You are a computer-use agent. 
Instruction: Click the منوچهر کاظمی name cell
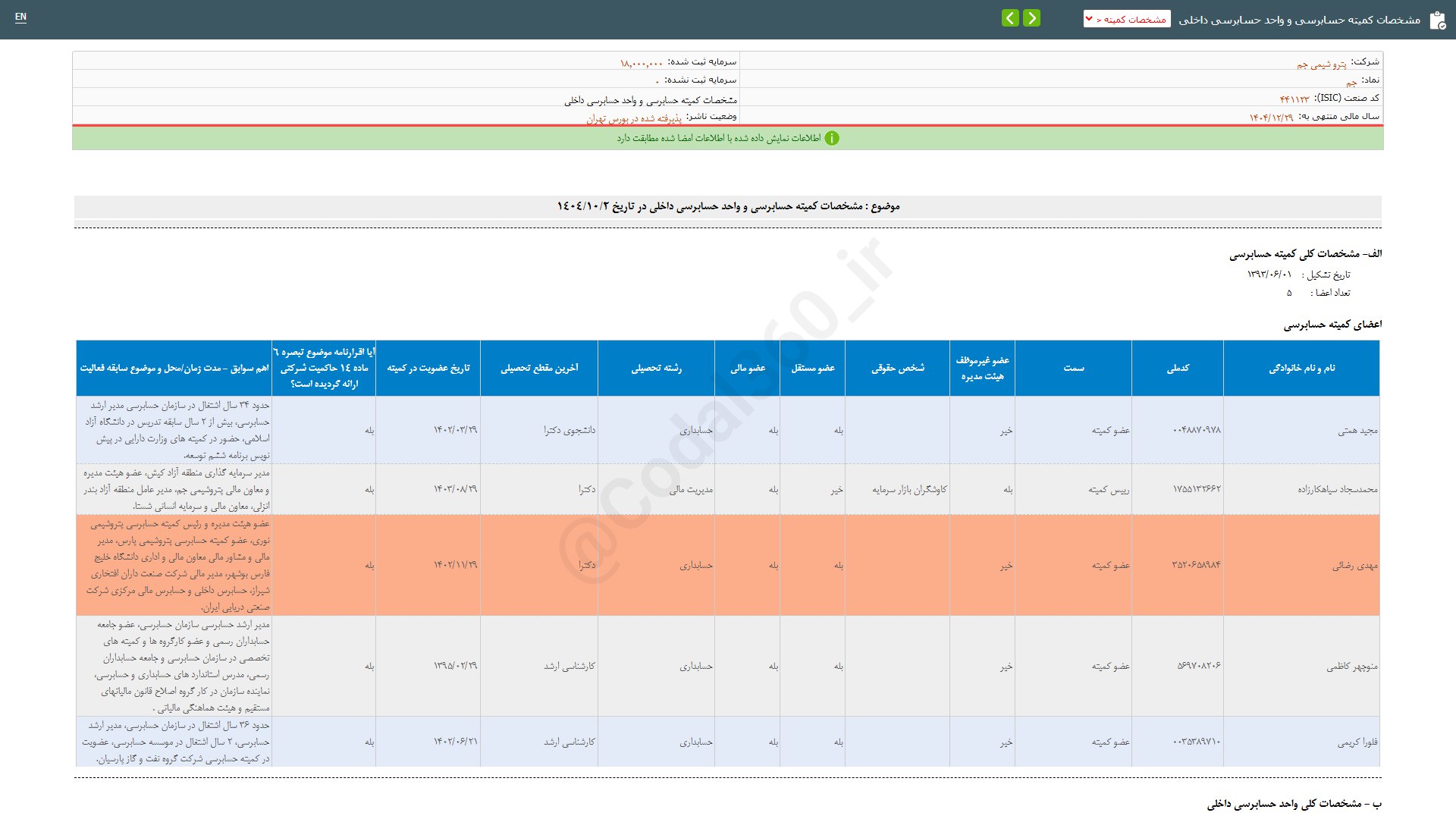tap(1352, 667)
